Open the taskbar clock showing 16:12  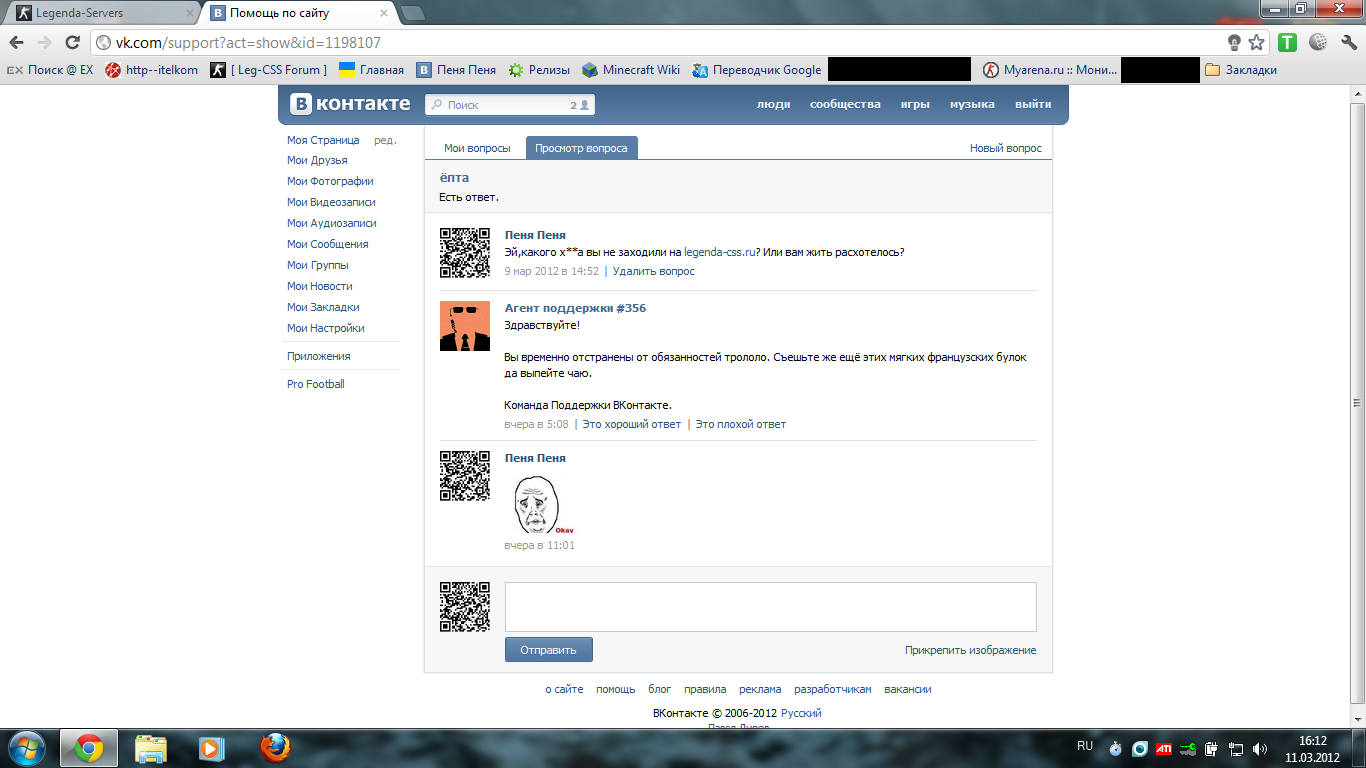1312,748
